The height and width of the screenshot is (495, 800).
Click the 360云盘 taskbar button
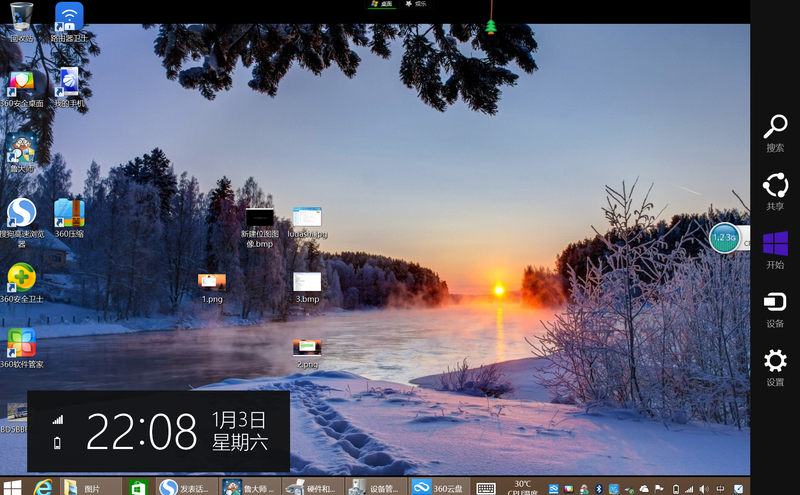pyautogui.click(x=436, y=487)
